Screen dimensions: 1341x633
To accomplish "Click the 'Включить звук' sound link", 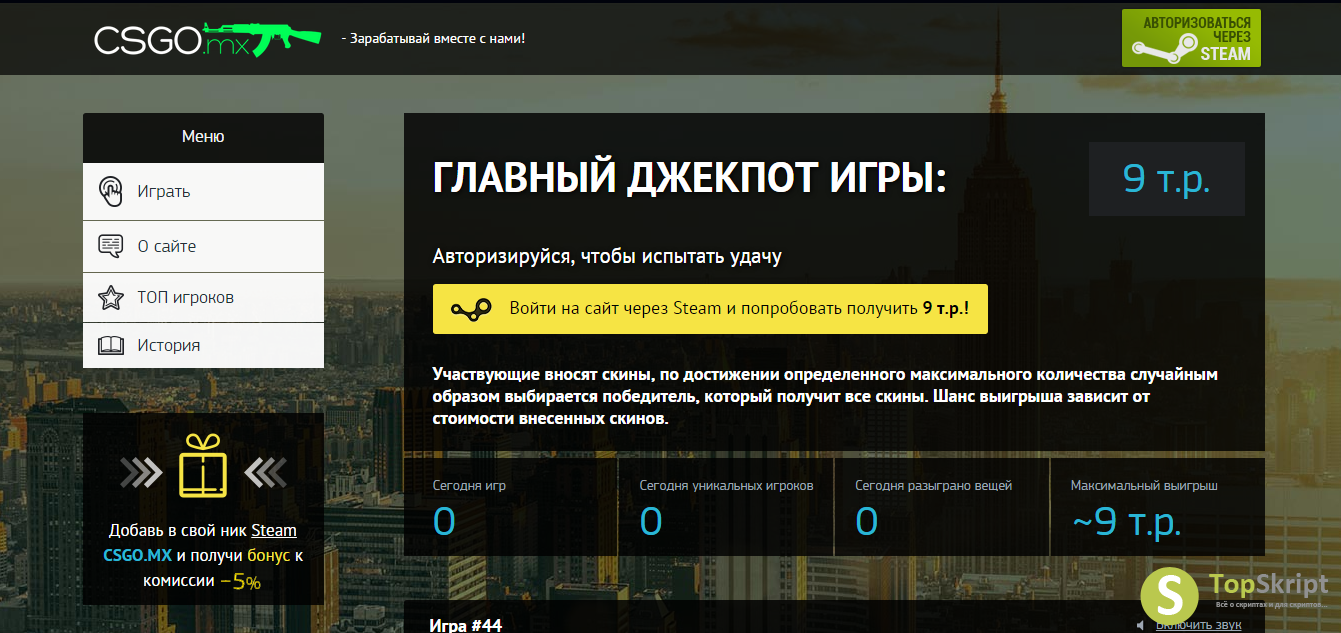I will point(1199,625).
